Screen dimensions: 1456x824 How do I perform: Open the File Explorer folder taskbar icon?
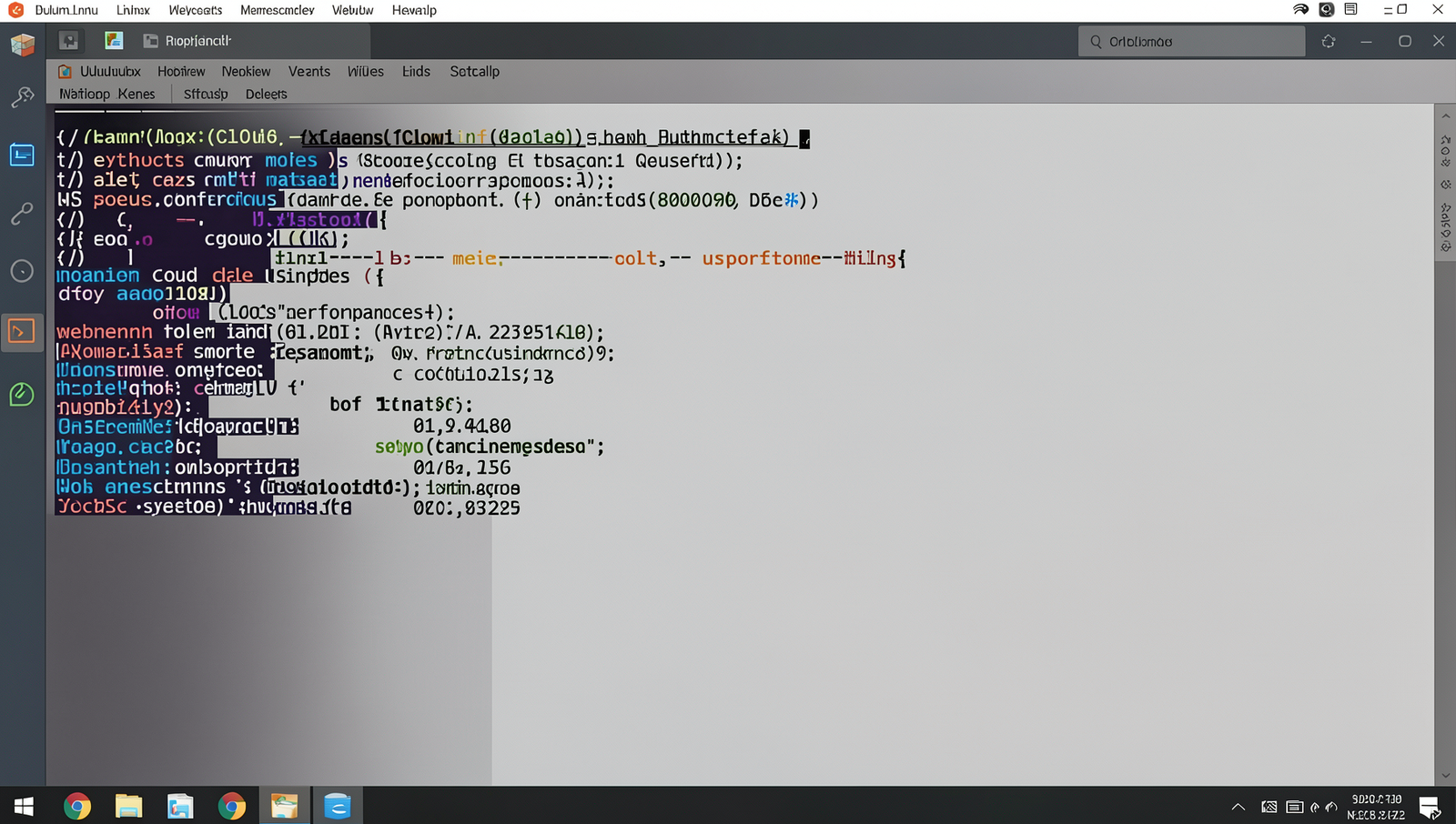click(x=128, y=806)
